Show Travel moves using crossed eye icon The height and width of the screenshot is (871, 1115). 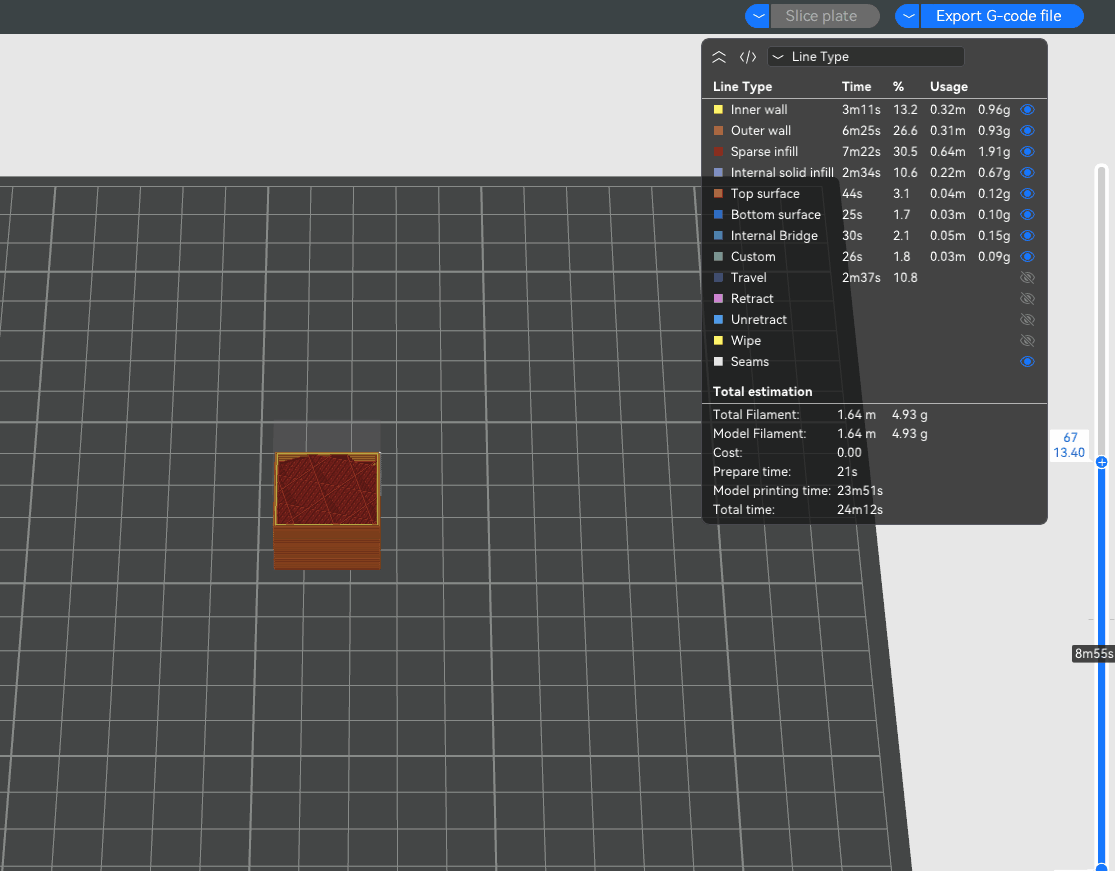pyautogui.click(x=1027, y=278)
